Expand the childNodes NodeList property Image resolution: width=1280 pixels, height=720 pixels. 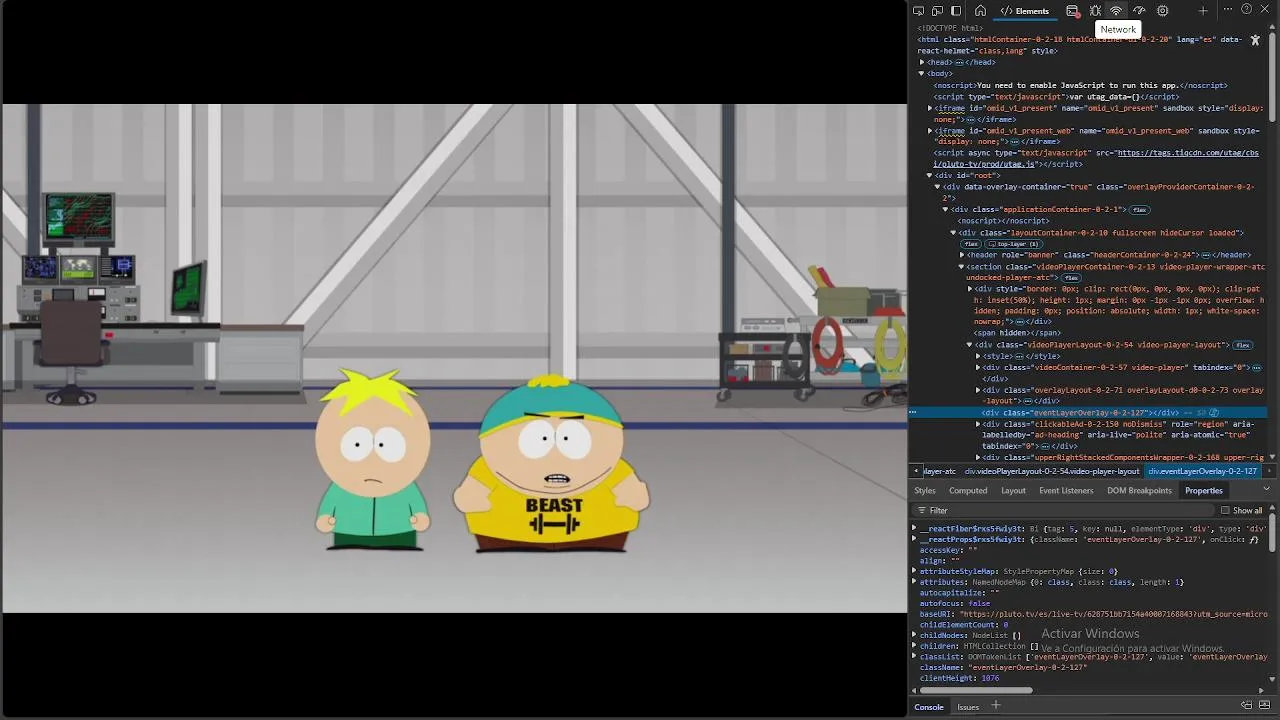coord(914,635)
